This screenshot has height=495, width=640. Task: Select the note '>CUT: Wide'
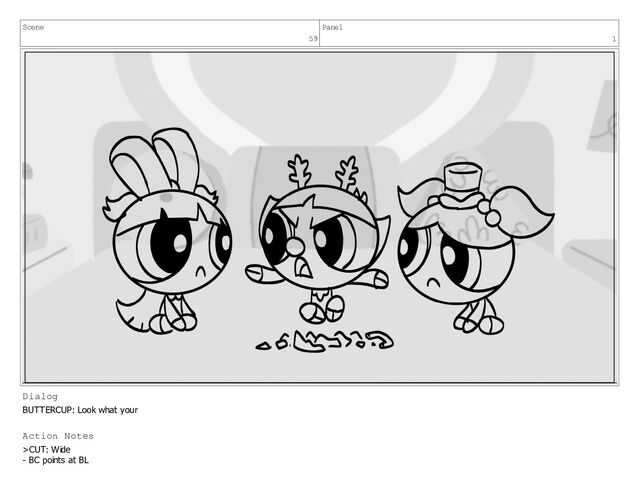[47, 449]
